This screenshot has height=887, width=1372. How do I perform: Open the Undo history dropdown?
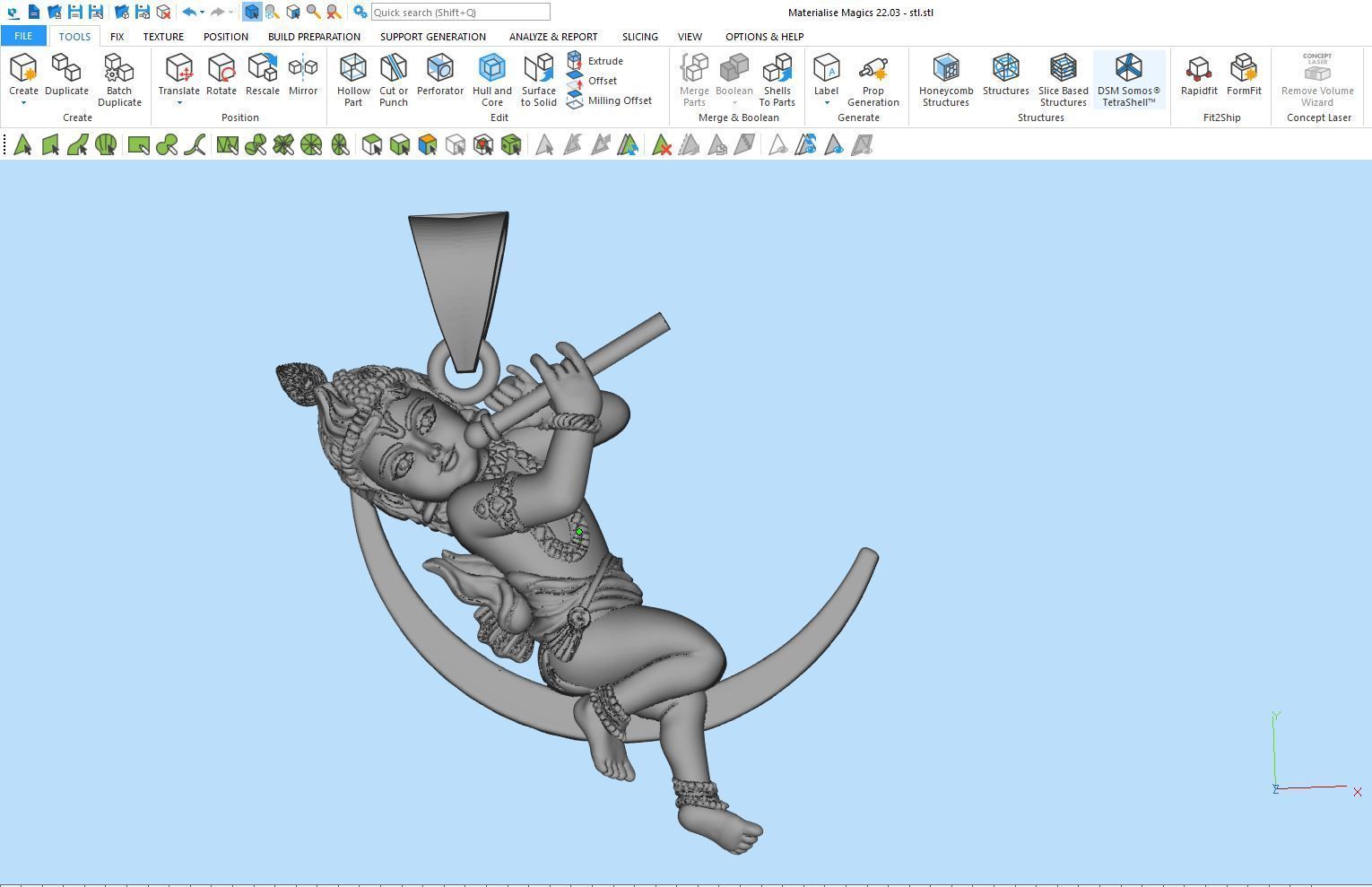click(202, 13)
